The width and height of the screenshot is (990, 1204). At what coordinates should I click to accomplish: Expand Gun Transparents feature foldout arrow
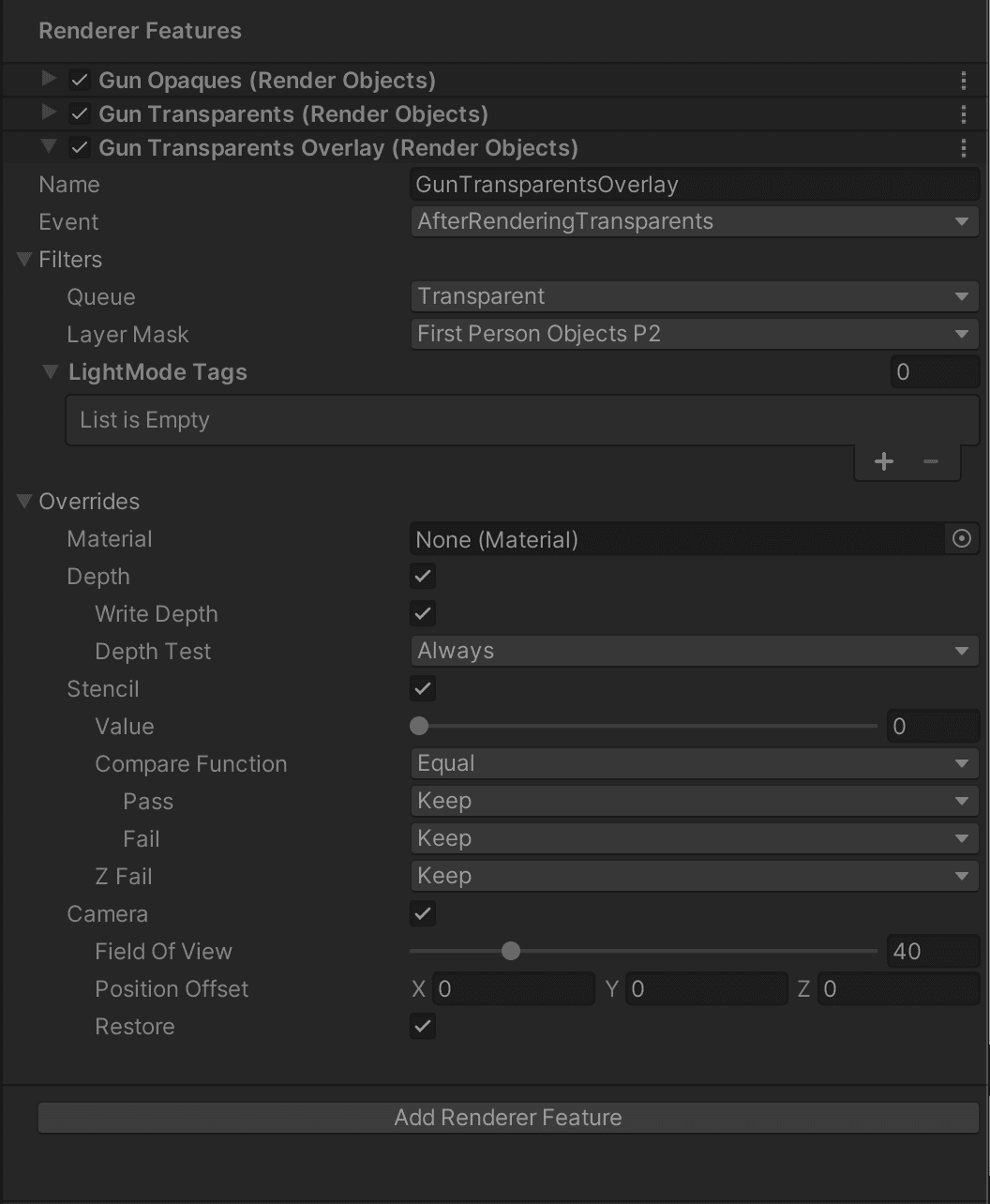click(x=50, y=113)
